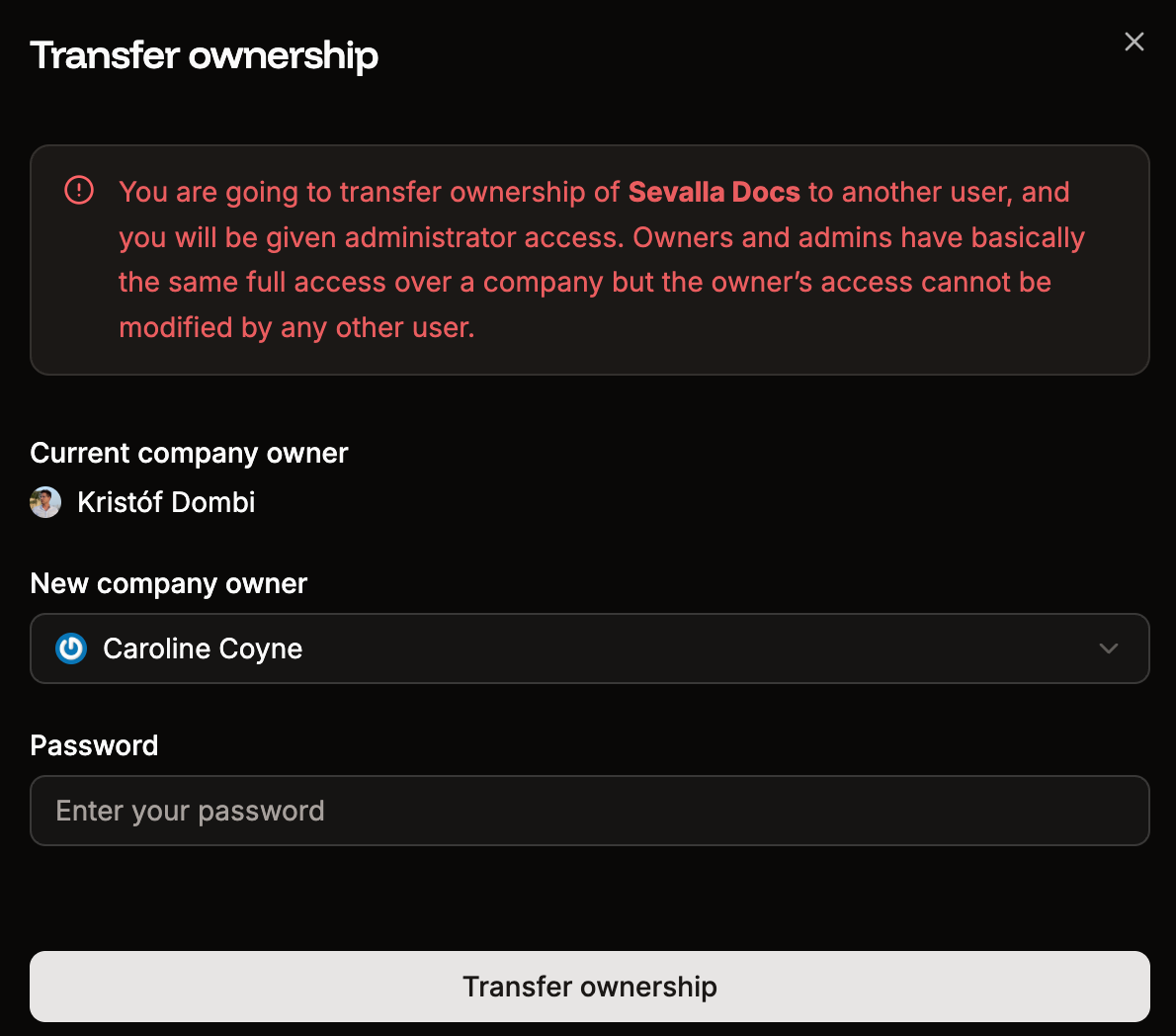The height and width of the screenshot is (1036, 1176).
Task: Expand the owner selection chevron
Action: click(x=1109, y=648)
